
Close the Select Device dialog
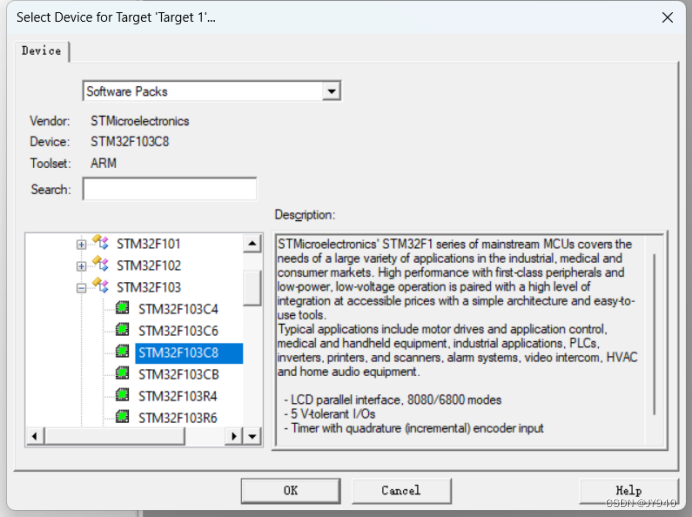coord(667,18)
